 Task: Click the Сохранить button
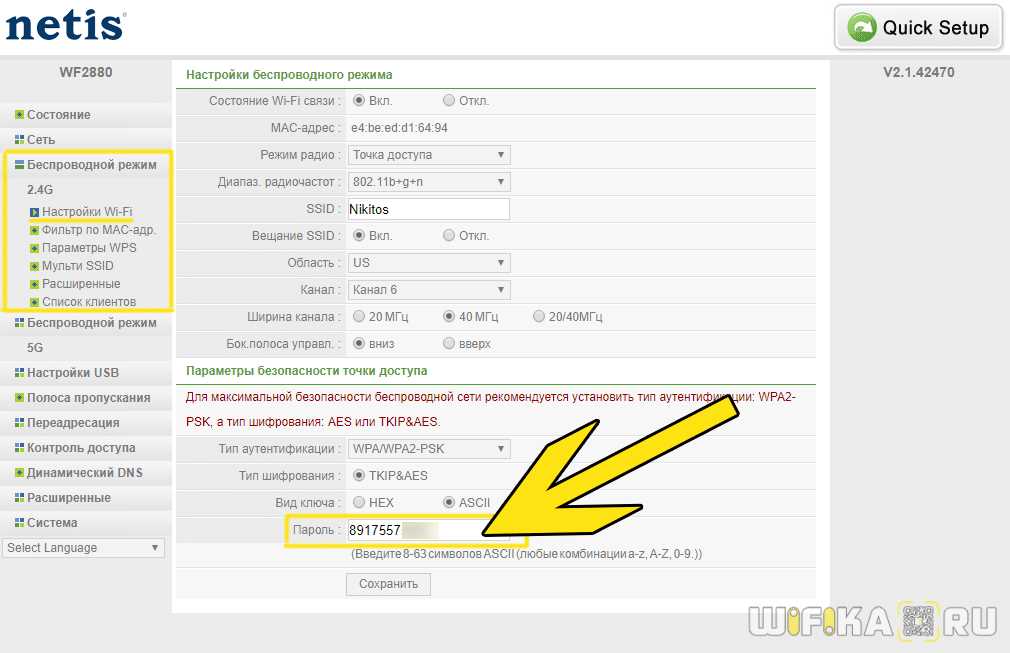388,584
